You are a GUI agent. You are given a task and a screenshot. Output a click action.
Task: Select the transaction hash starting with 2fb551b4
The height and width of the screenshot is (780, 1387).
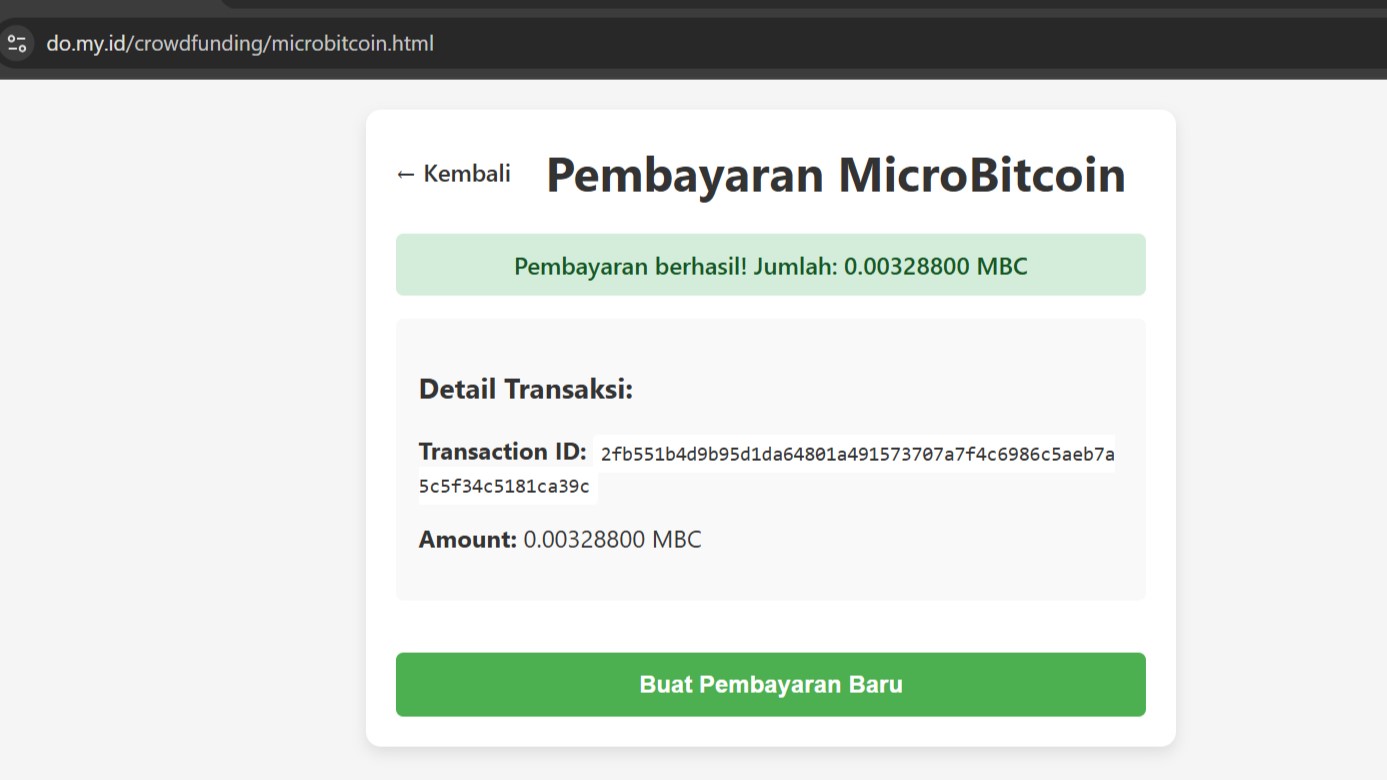tap(857, 455)
